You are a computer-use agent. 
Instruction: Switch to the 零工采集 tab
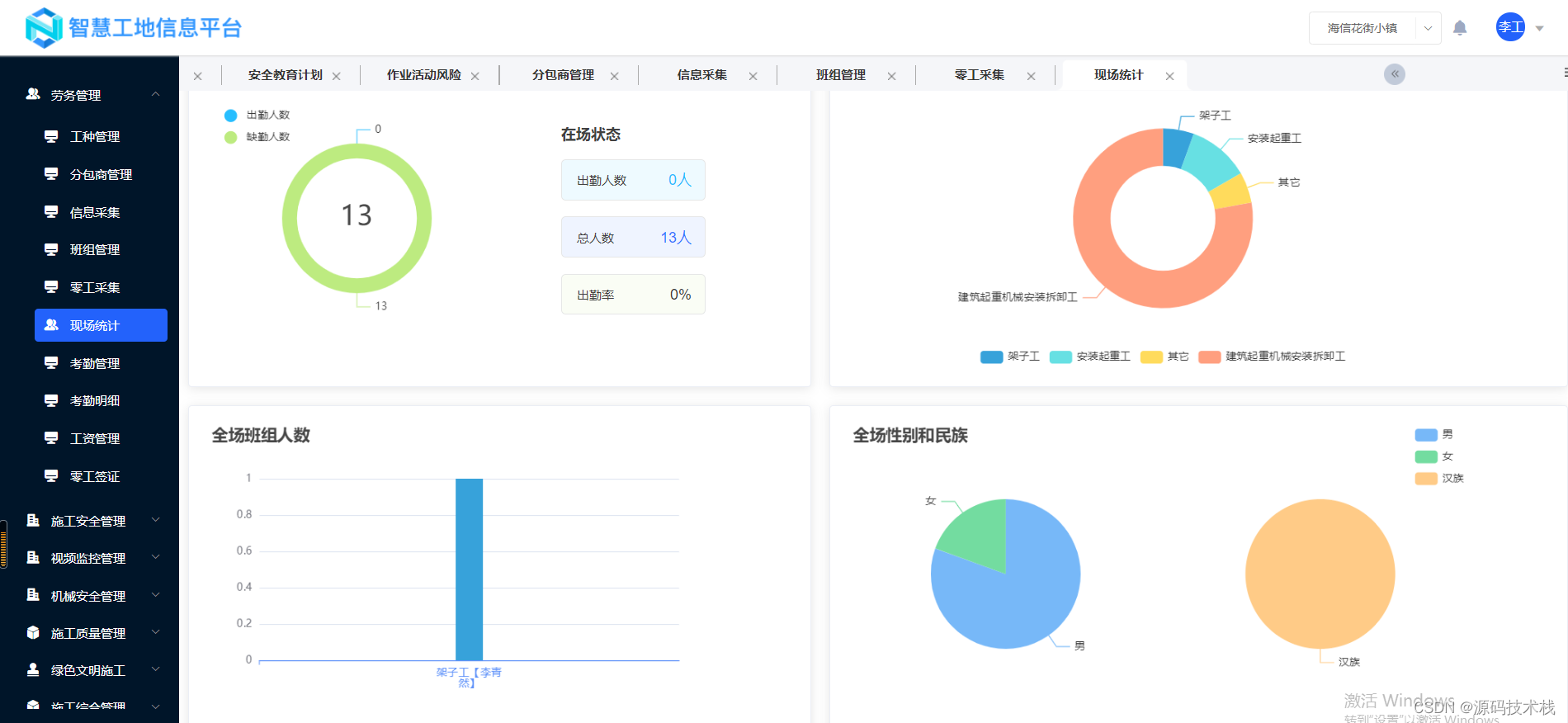pos(980,75)
